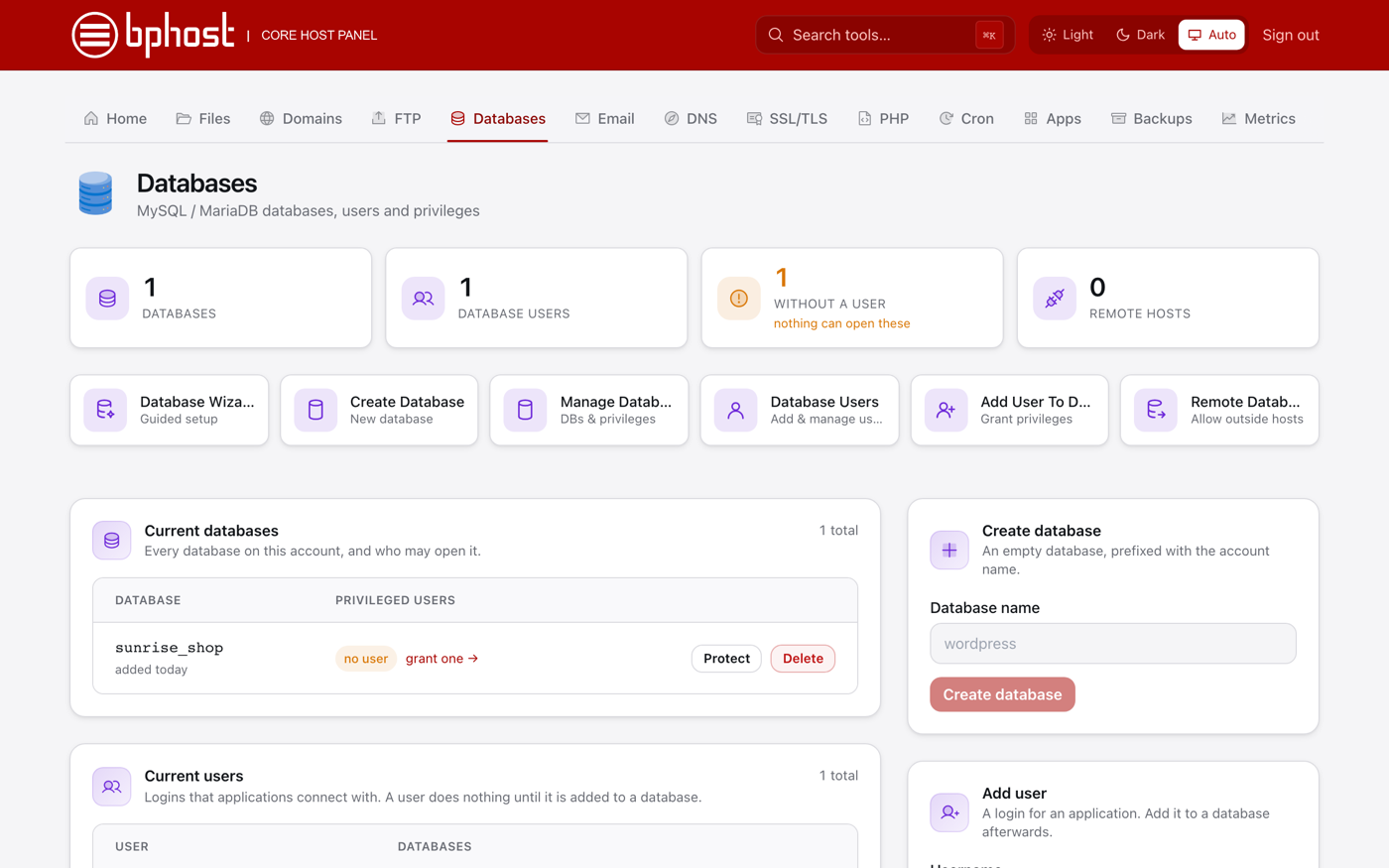Screen dimensions: 1389x868
Task: Click the Remote Hosts plug icon
Action: (1054, 298)
